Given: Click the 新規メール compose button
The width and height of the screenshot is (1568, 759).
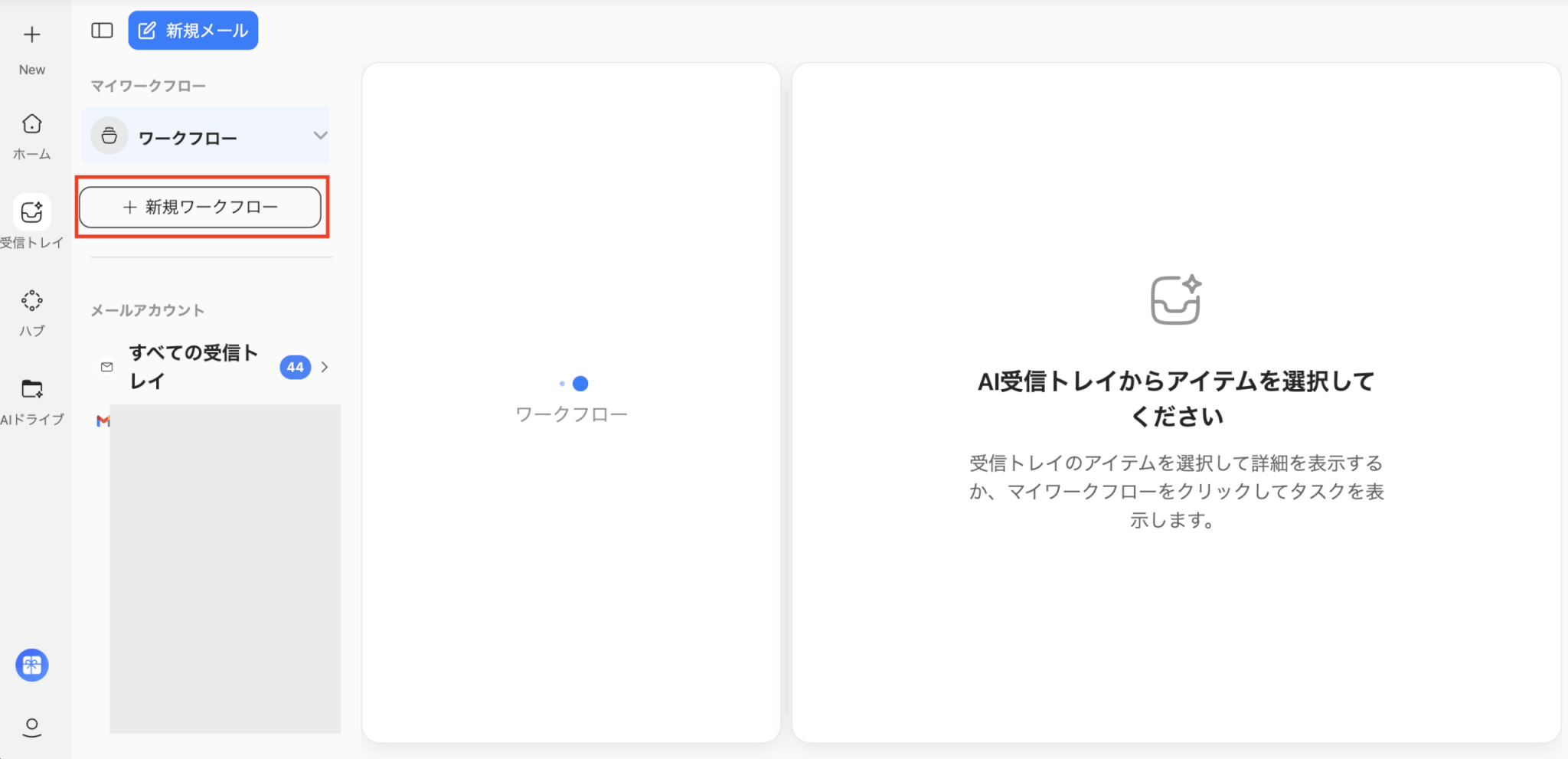Looking at the screenshot, I should click(x=193, y=31).
